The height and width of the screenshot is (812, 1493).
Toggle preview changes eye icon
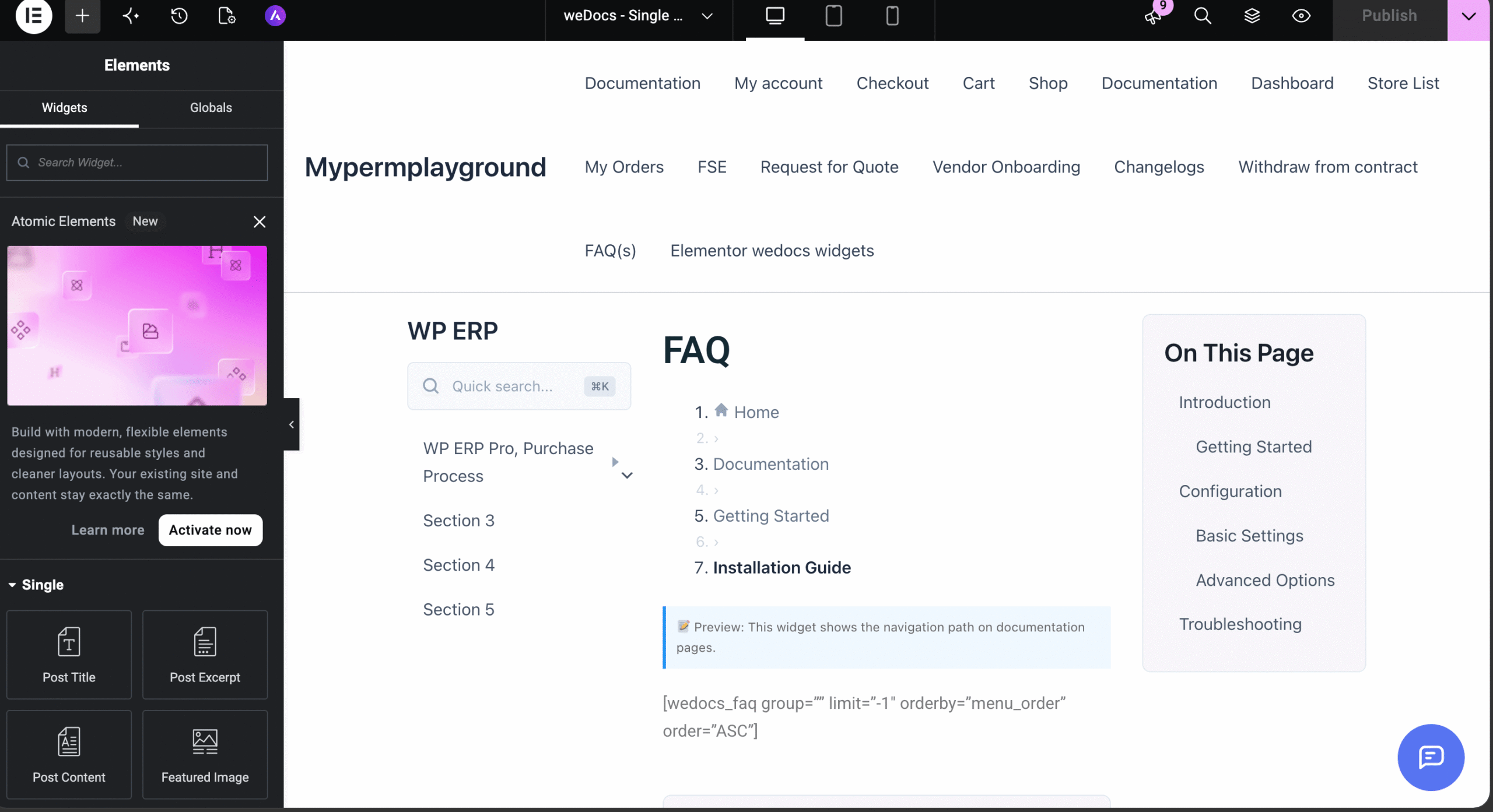click(x=1301, y=16)
